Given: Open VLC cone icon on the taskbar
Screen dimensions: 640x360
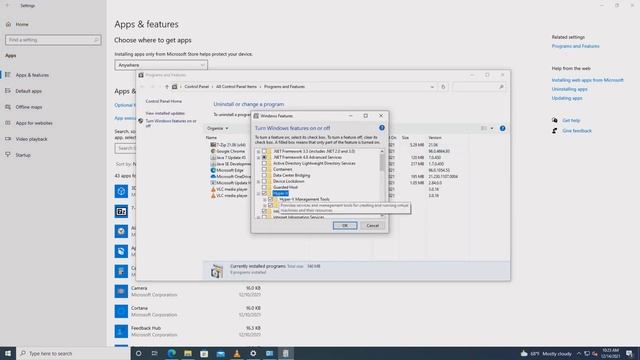Looking at the screenshot, I should pos(237,353).
